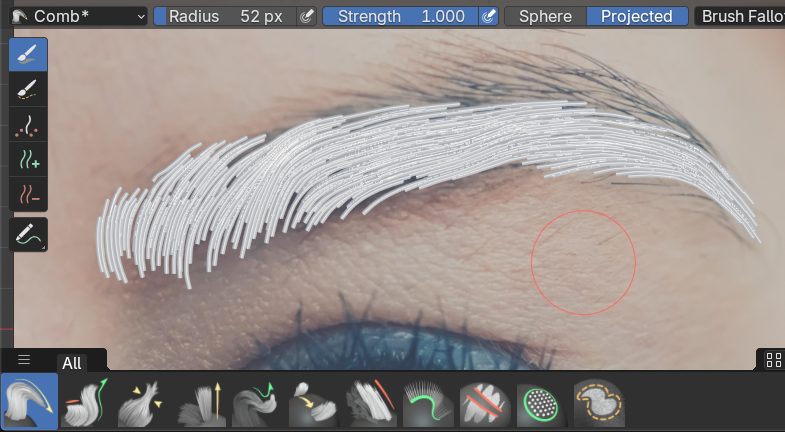Open asset shelf display settings grid icon
785x432 pixels.
[772, 360]
